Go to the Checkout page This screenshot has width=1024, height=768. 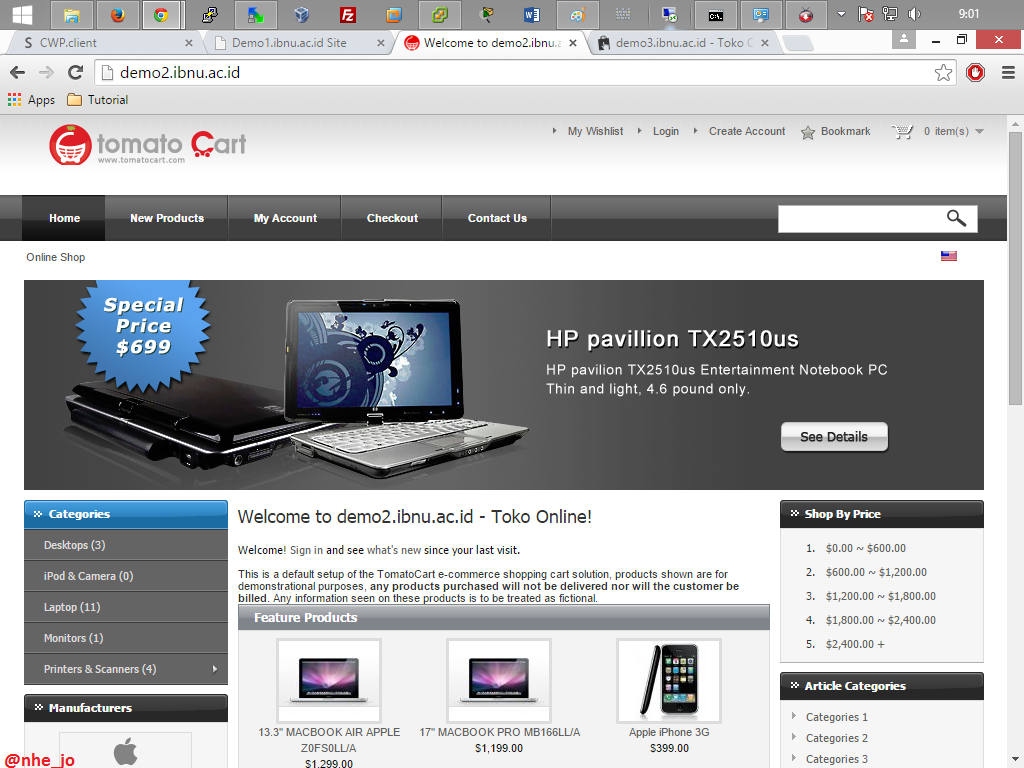pos(392,218)
